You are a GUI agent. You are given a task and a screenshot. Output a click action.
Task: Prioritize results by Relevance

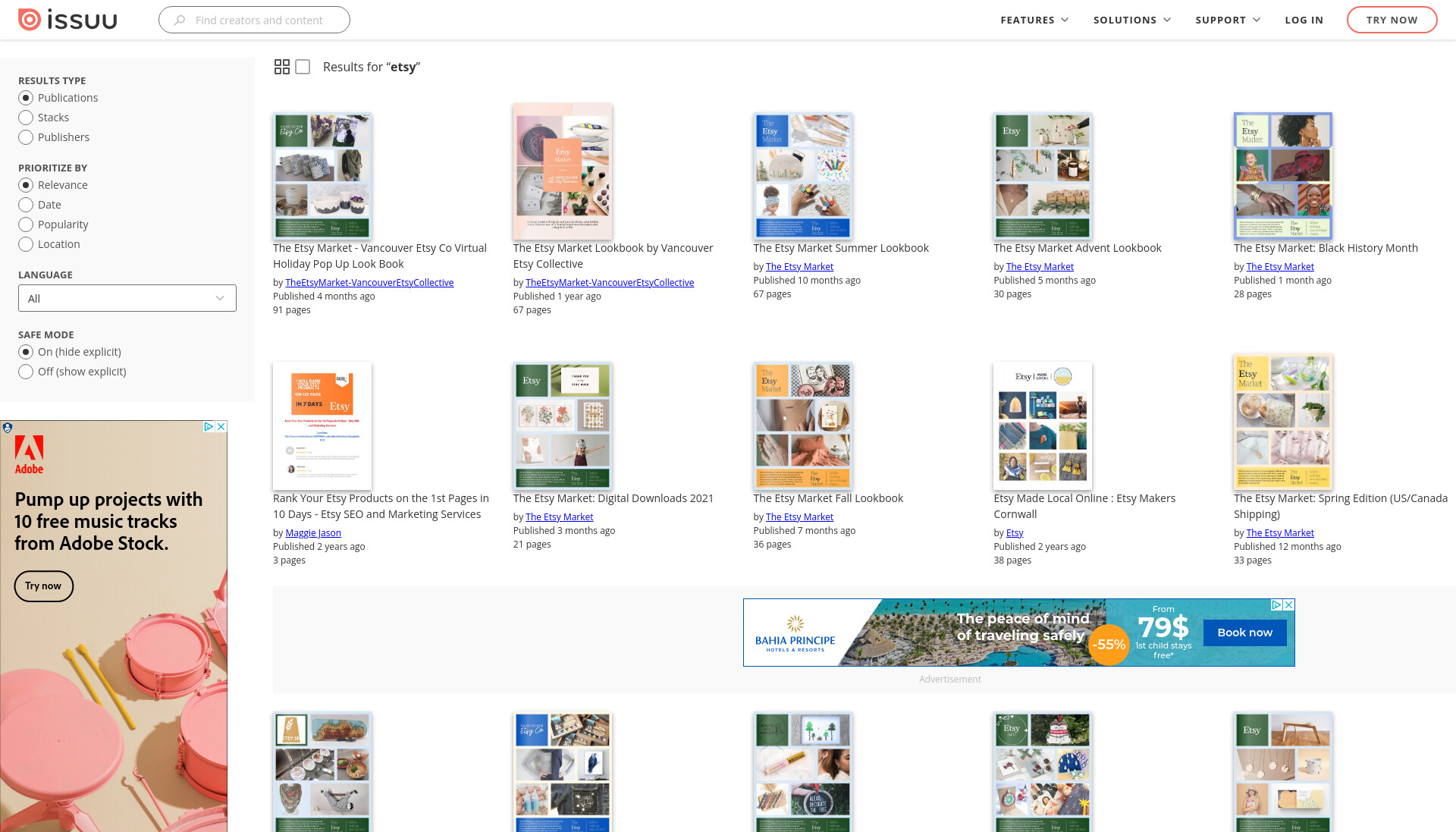(x=26, y=185)
